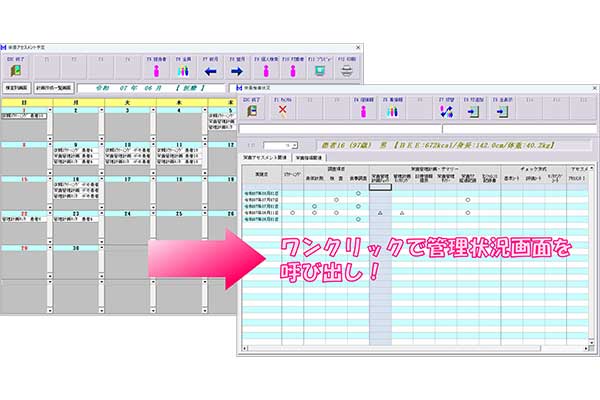Click the F11 preview monitor icon
The width and height of the screenshot is (600, 400).
(318, 70)
